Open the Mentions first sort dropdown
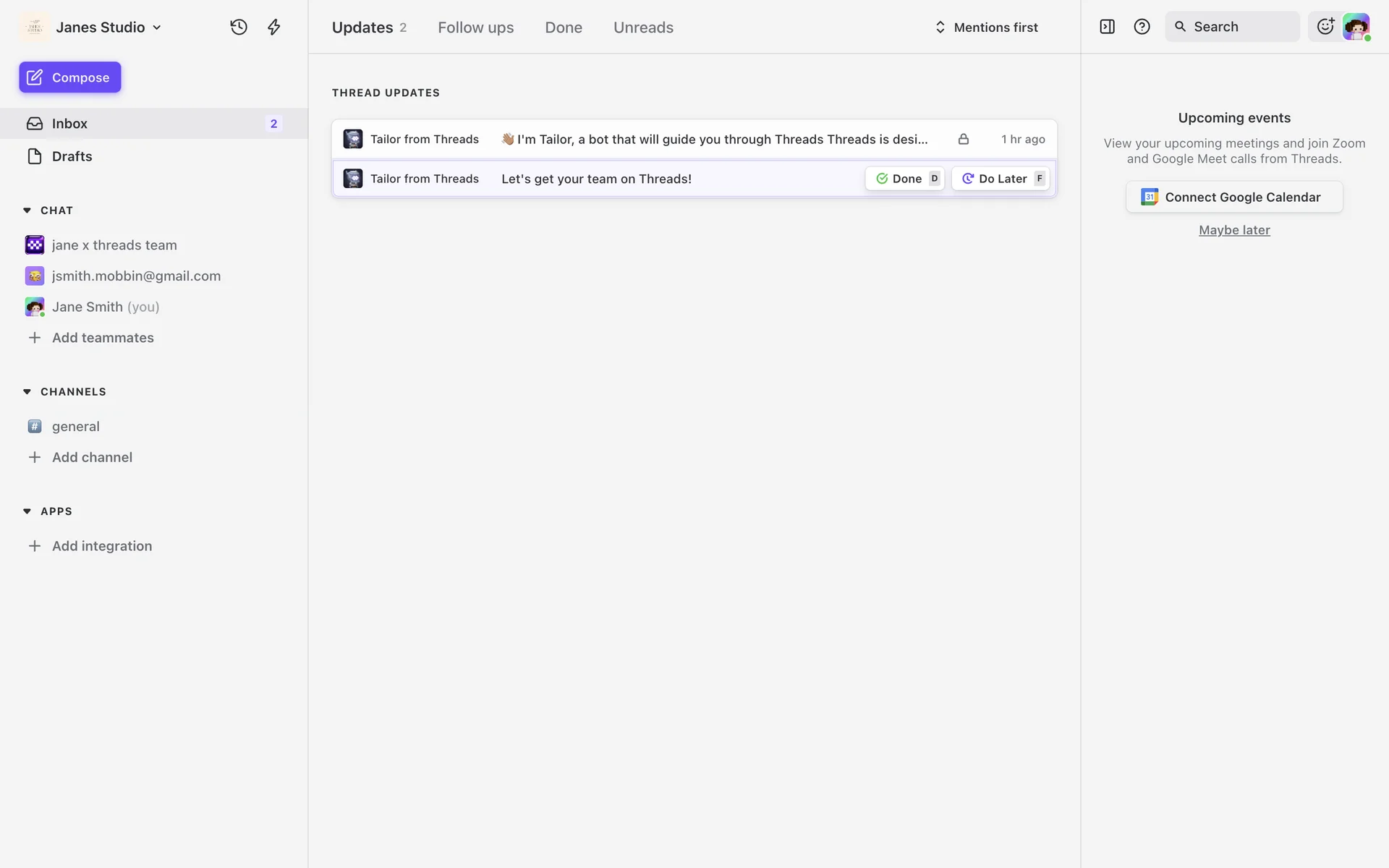 (987, 27)
